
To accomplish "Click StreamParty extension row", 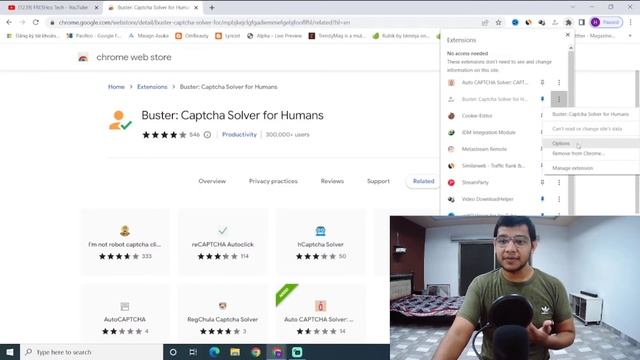I will click(488, 182).
